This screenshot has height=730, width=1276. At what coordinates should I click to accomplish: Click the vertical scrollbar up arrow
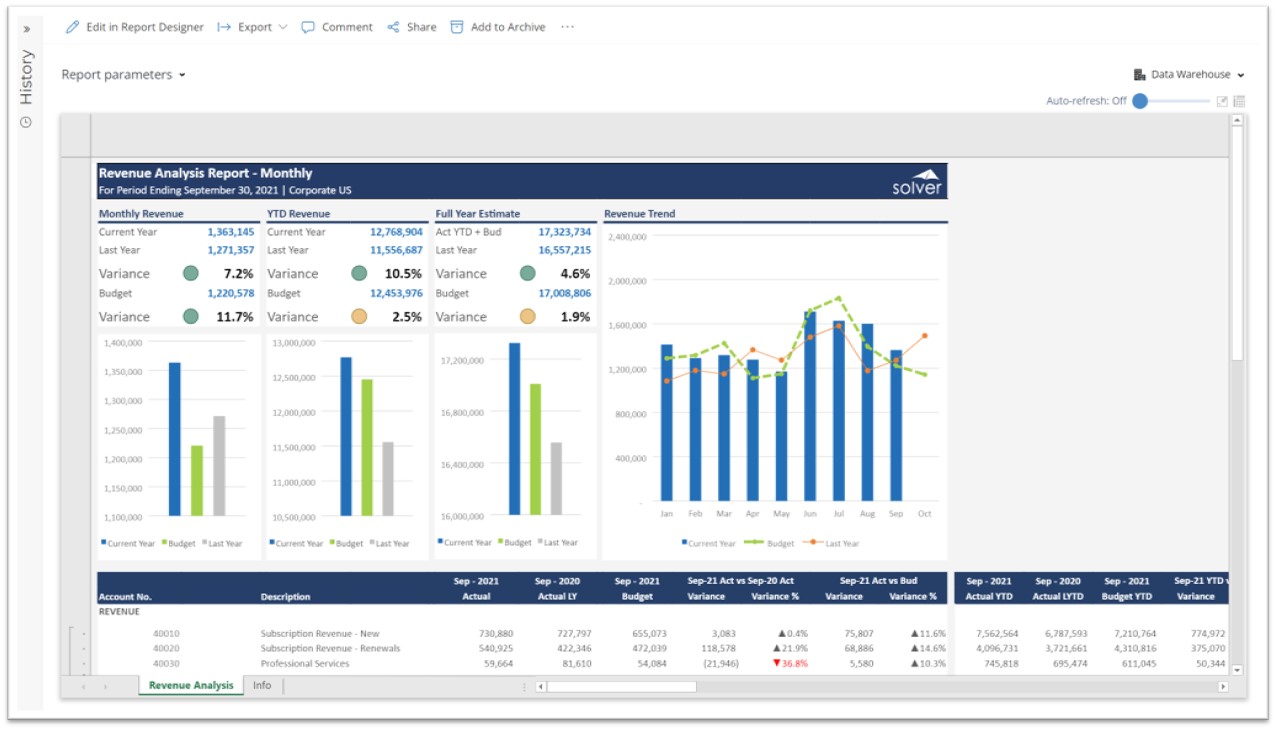(1237, 120)
